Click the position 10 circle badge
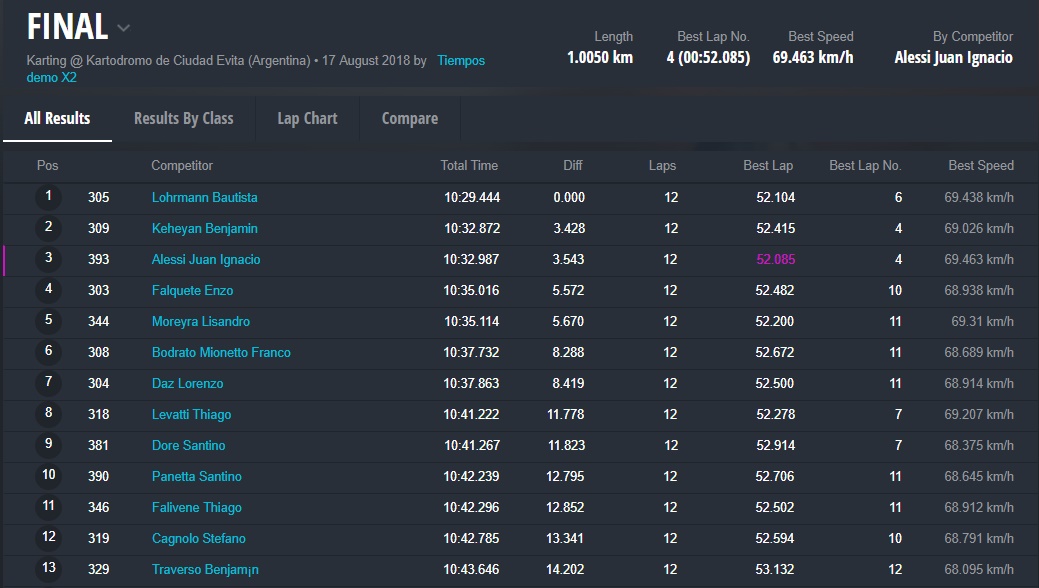This screenshot has width=1039, height=588. pyautogui.click(x=48, y=476)
